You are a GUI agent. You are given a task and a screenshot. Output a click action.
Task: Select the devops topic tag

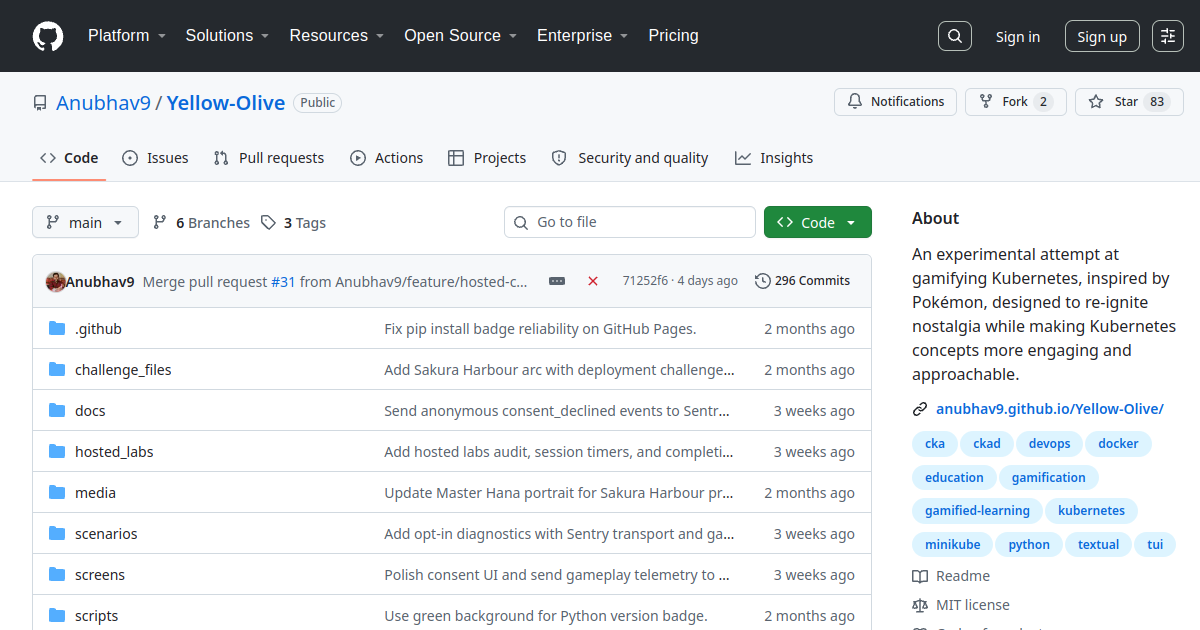(x=1050, y=444)
